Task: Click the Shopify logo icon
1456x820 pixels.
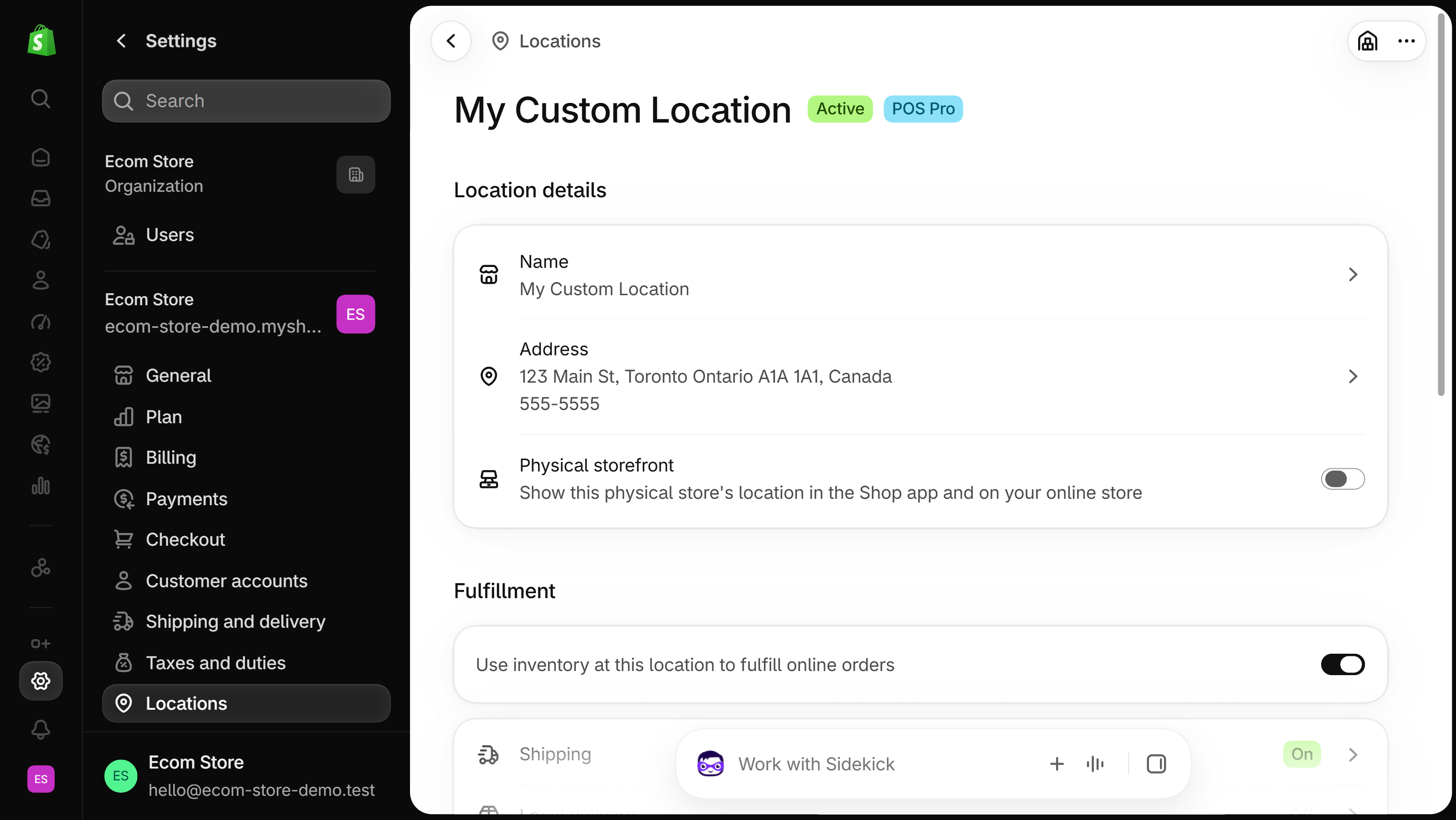Action: click(x=41, y=40)
